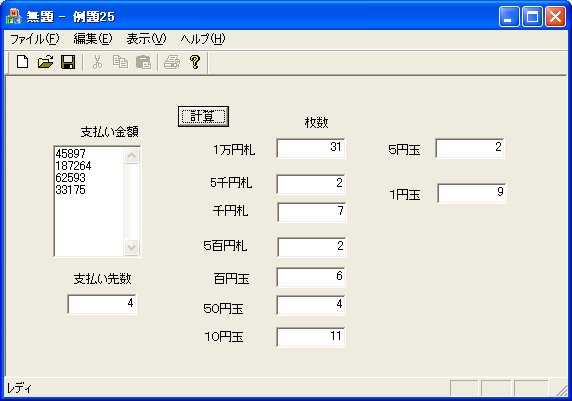
Task: Open the 表示(V) menu
Action: point(146,39)
